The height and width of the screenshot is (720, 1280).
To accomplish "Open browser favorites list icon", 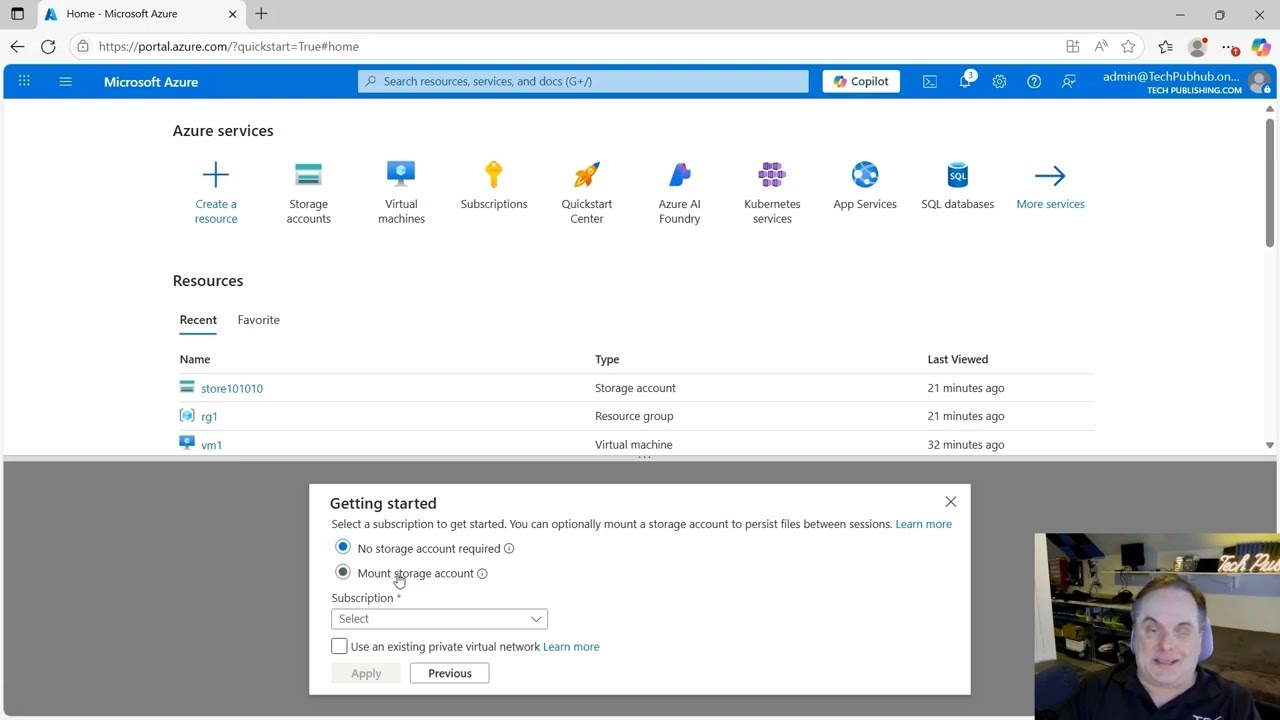I will pos(1166,46).
